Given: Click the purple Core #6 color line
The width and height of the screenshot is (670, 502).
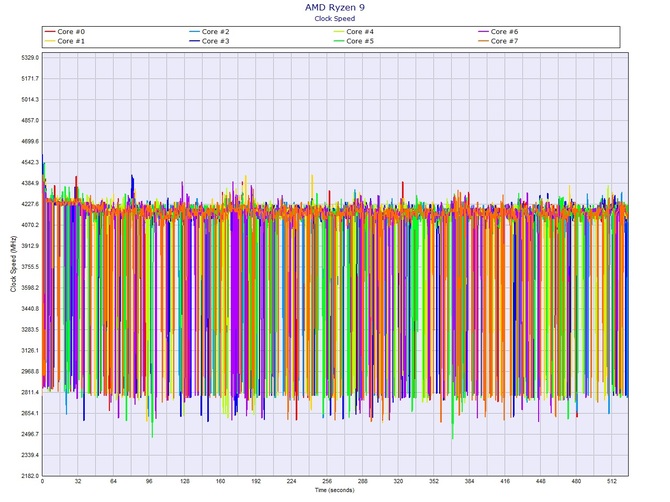Looking at the screenshot, I should tap(483, 32).
